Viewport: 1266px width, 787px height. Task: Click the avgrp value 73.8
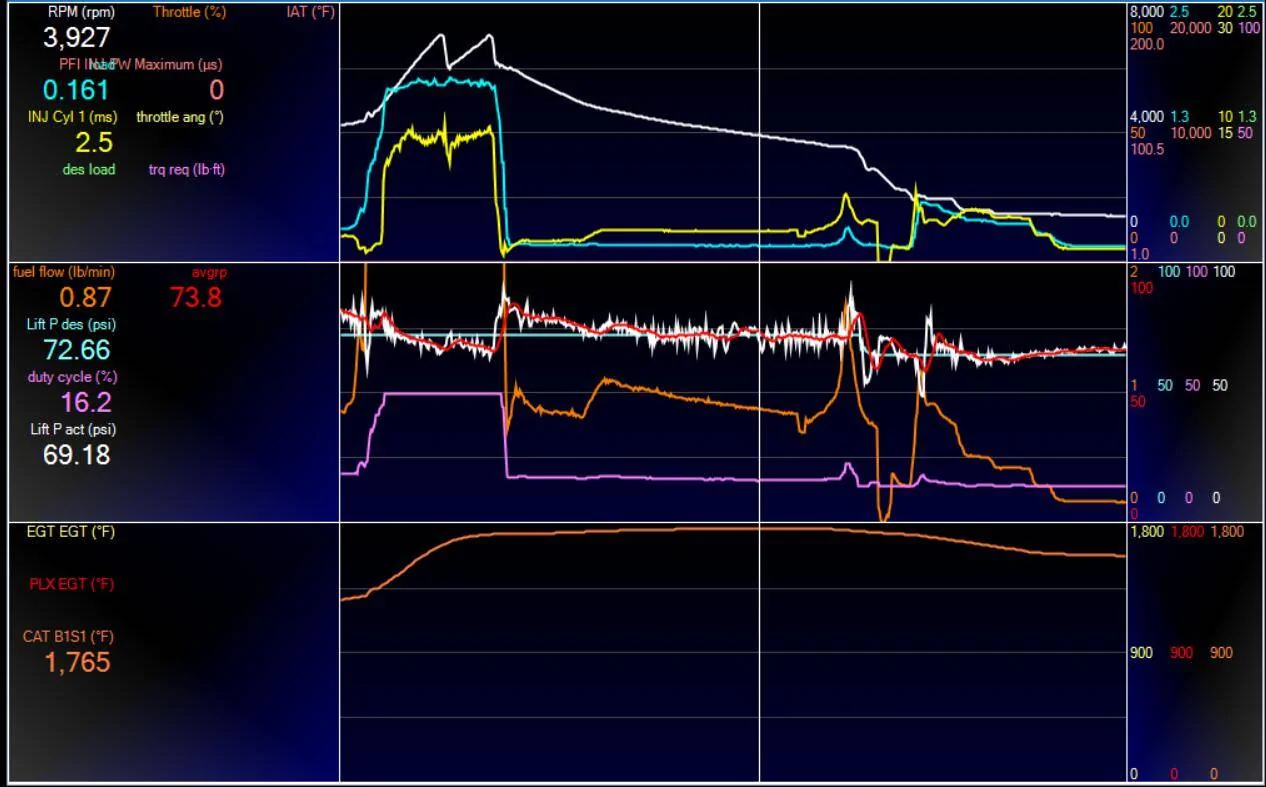tap(196, 297)
